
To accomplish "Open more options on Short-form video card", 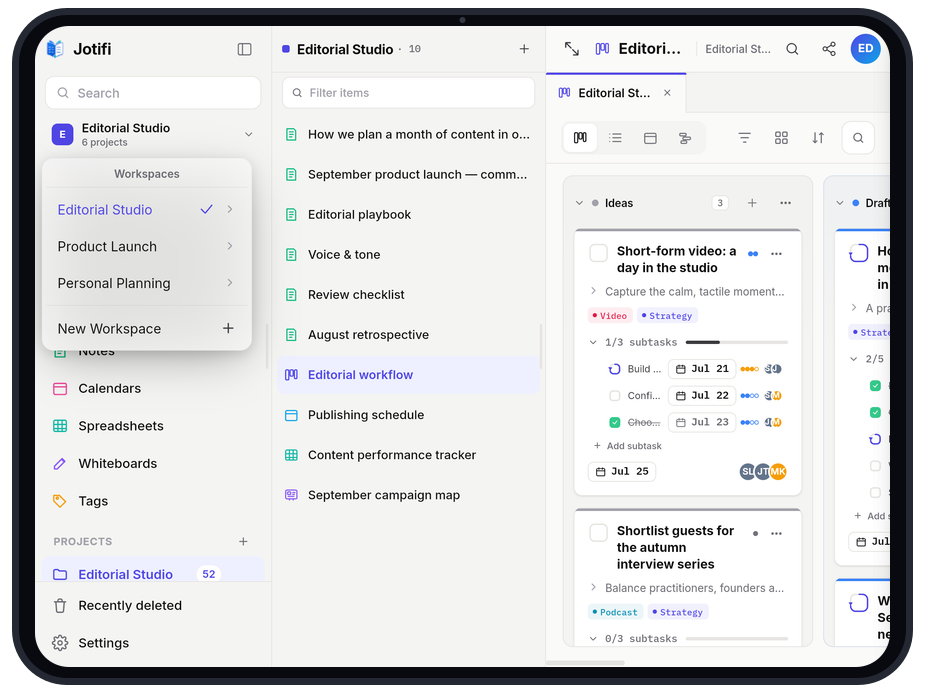I will 776,254.
